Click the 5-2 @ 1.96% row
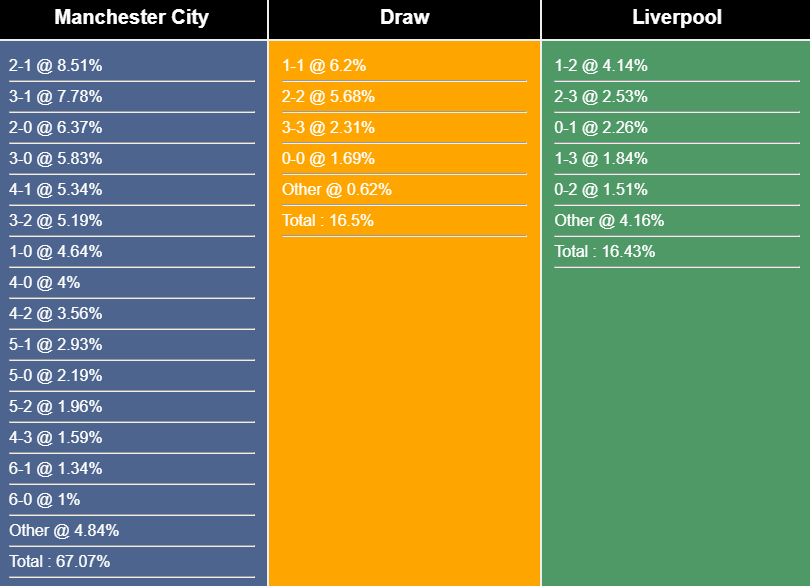The height and width of the screenshot is (586, 810). (56, 407)
